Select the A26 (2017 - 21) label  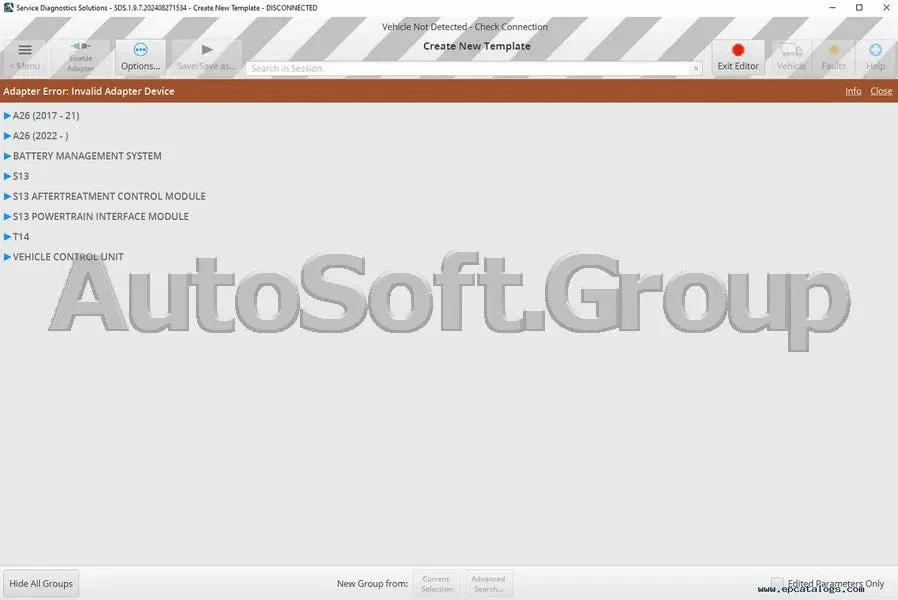coord(46,116)
